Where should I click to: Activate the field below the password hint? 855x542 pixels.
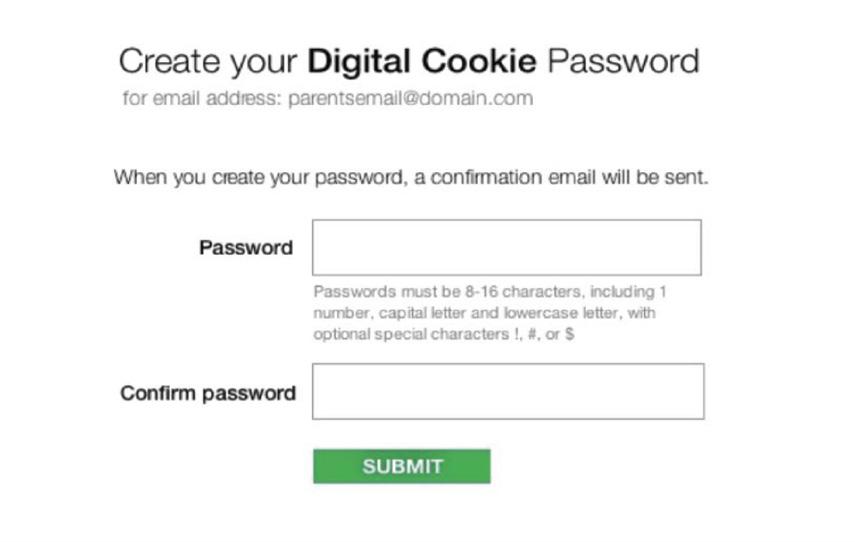pyautogui.click(x=507, y=391)
